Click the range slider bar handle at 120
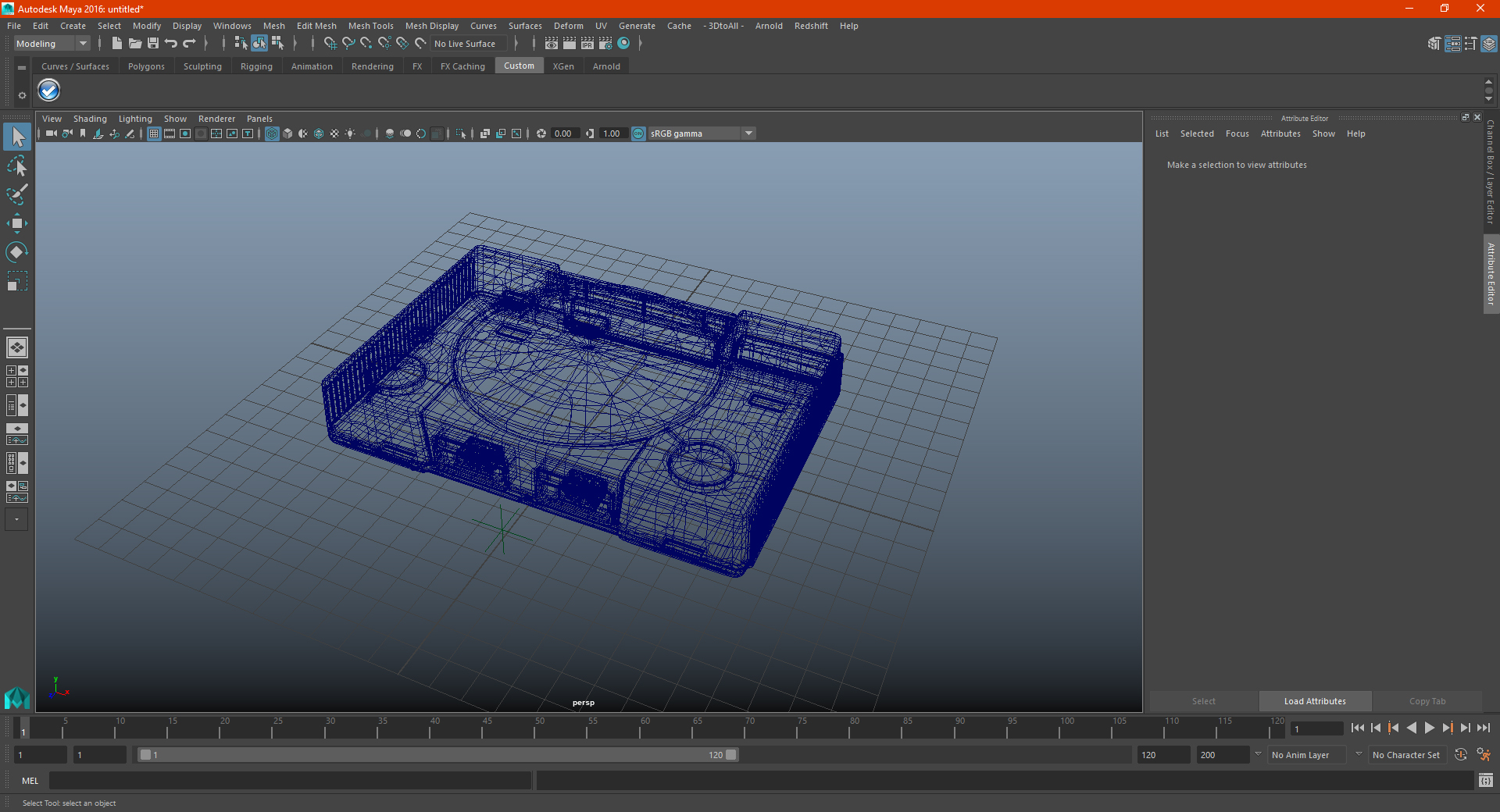Screen dimensions: 1500x812 (730, 755)
